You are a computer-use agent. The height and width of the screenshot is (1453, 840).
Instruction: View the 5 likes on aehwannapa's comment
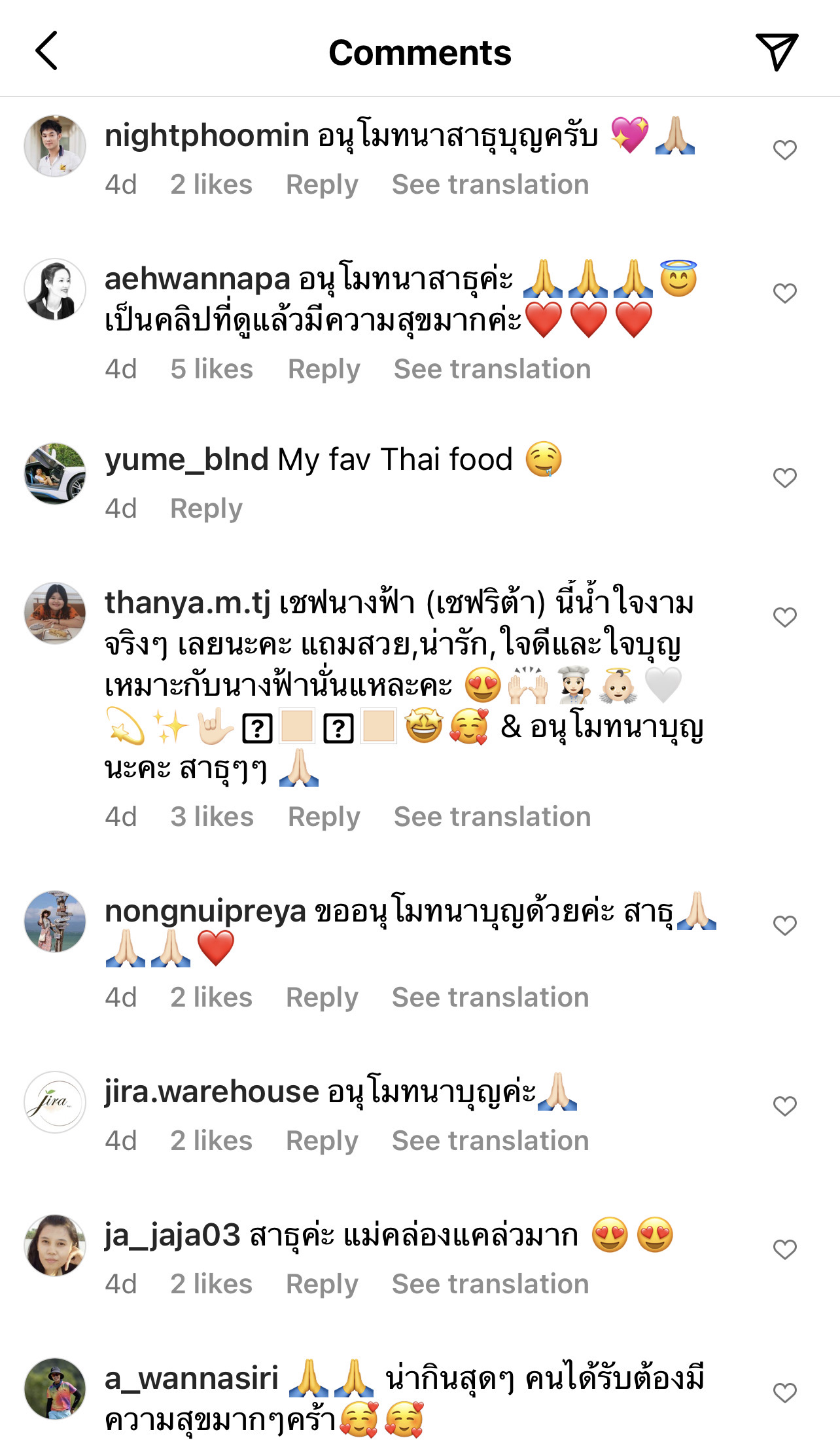tap(211, 369)
